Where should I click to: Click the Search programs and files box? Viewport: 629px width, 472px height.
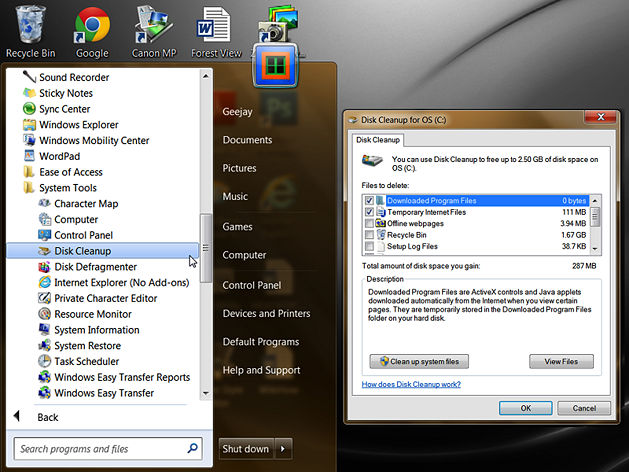[x=100, y=449]
